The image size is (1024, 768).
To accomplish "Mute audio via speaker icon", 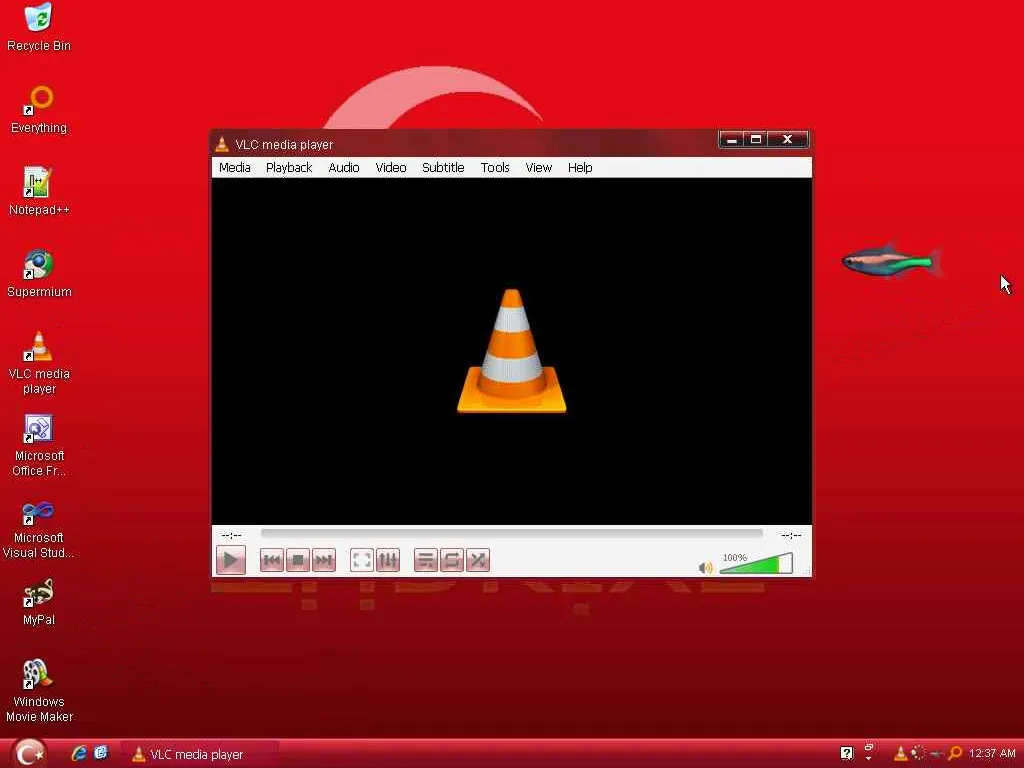I will [x=705, y=568].
